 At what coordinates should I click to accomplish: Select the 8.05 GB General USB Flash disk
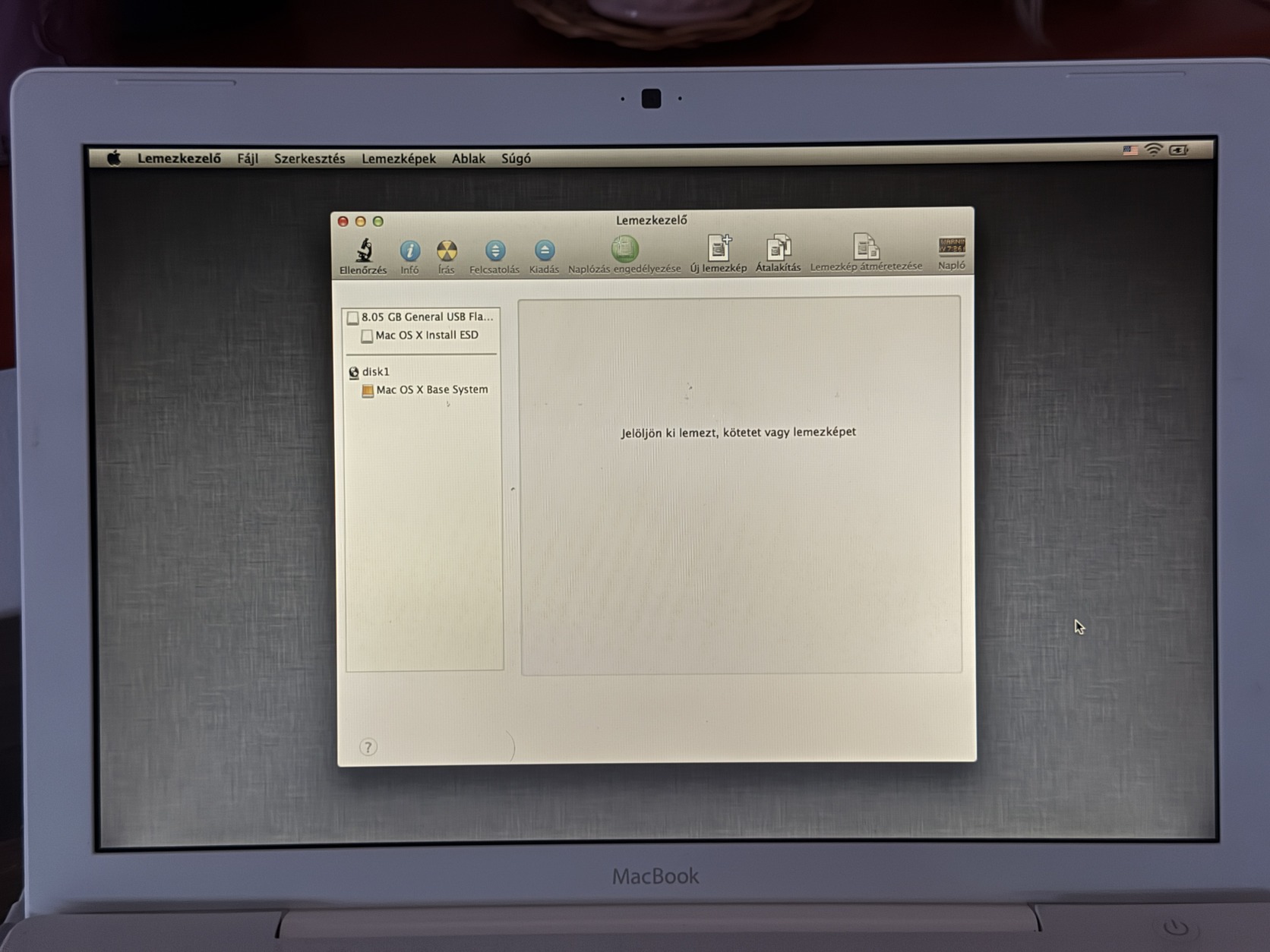click(x=422, y=317)
